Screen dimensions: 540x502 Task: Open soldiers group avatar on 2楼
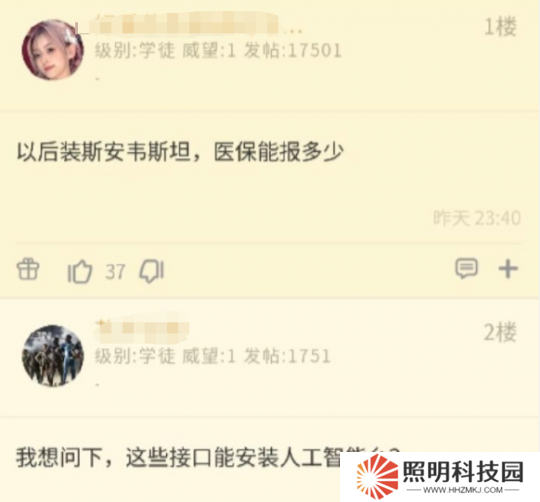click(53, 355)
